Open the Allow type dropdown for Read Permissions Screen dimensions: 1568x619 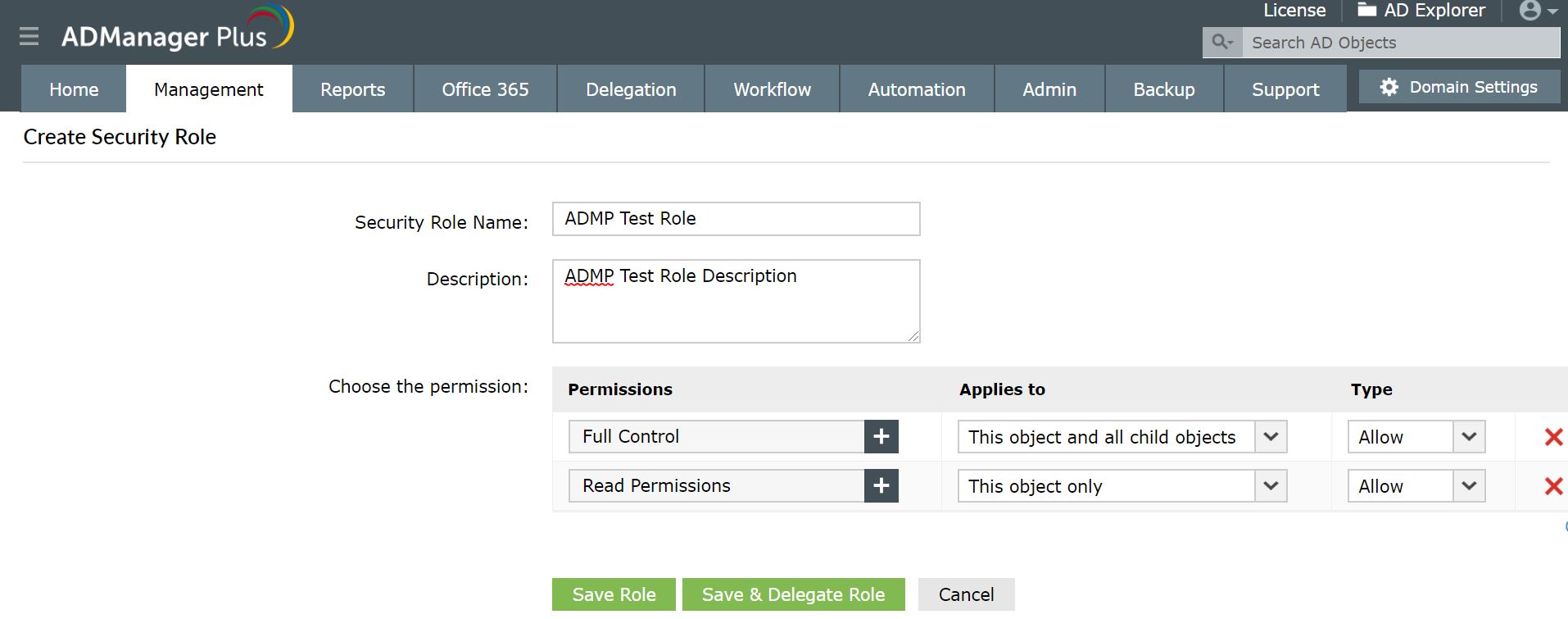tap(1468, 486)
